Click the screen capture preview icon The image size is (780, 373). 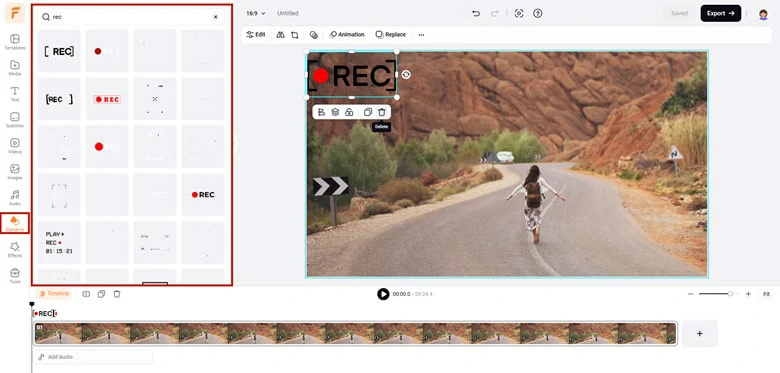coord(519,13)
